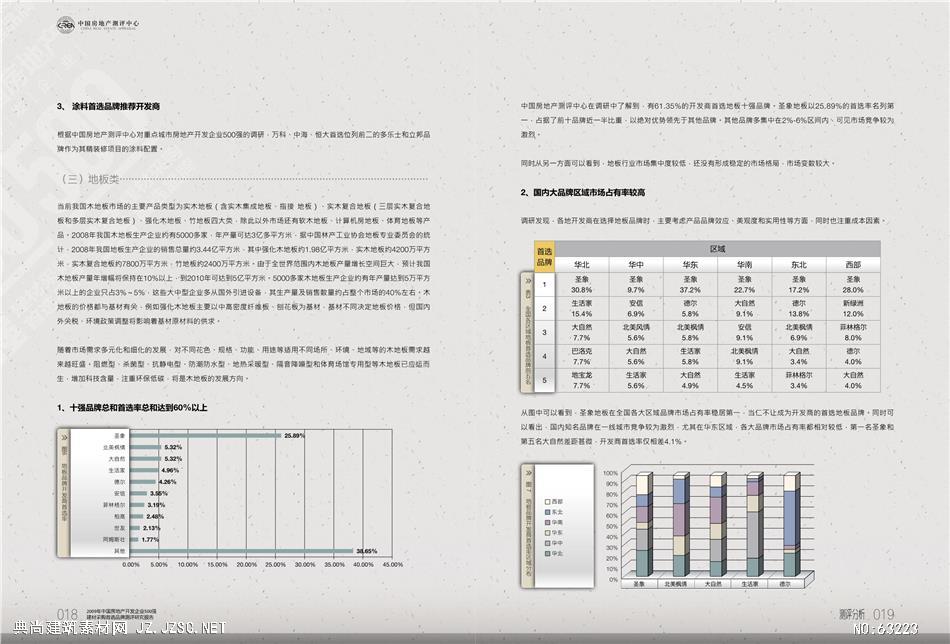950x644 pixels.
Task: Click the longest bar in the horizontal bar chart
Action: tap(242, 551)
